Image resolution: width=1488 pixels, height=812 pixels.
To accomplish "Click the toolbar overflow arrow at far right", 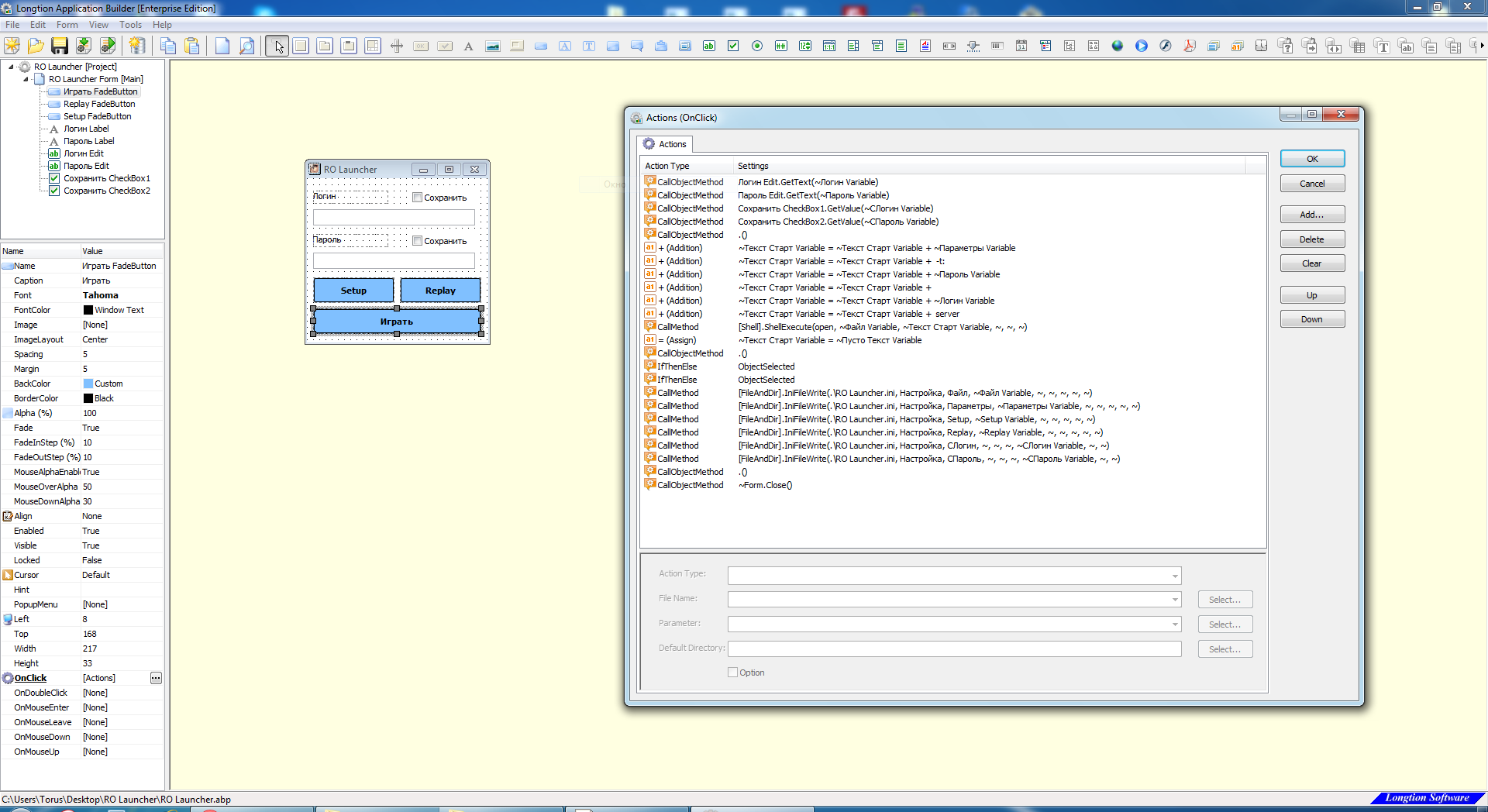I will coord(1482,46).
